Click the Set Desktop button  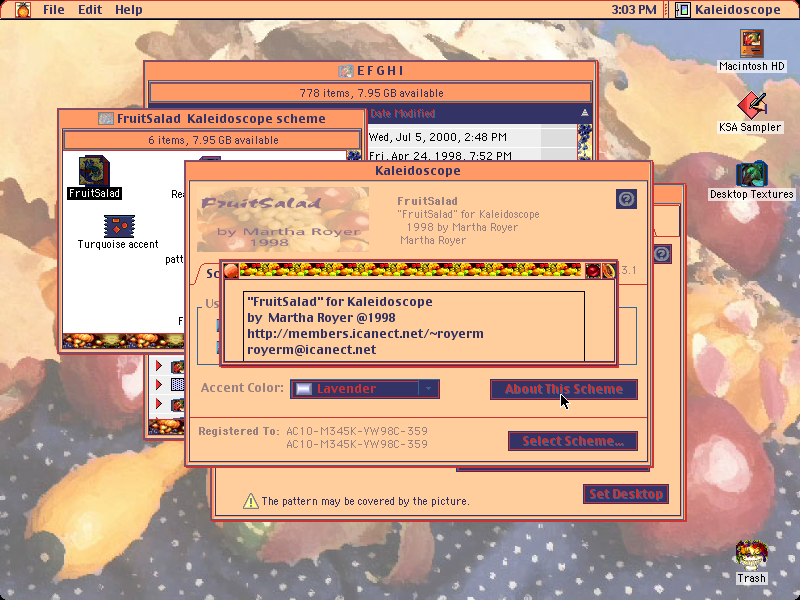626,494
